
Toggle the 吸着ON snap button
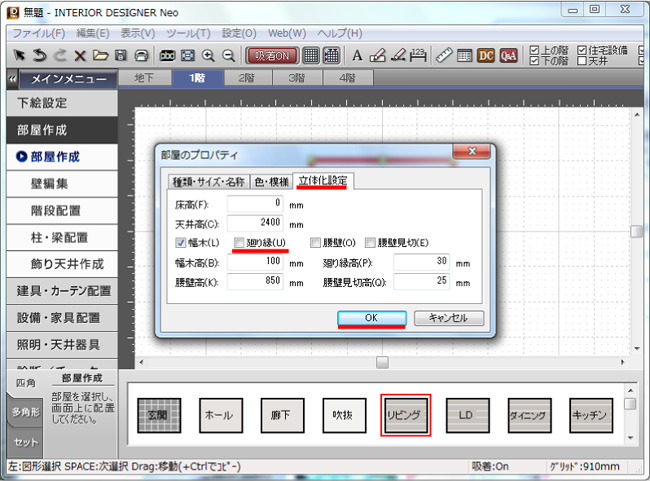[272, 55]
